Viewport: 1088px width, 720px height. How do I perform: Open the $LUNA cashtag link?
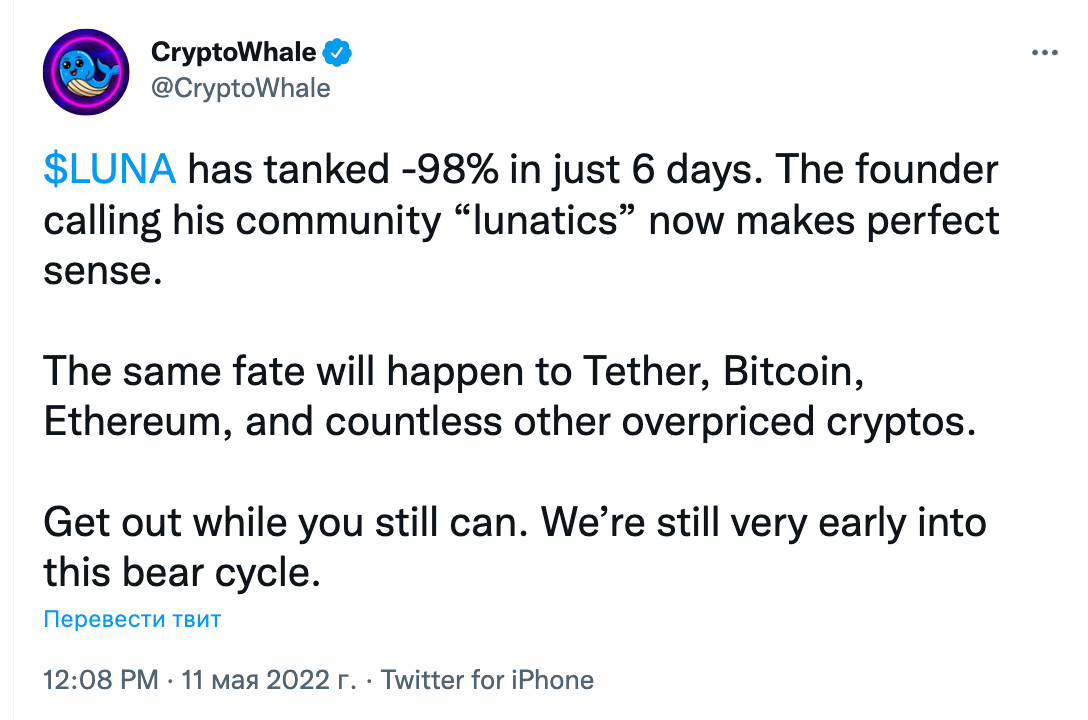[110, 170]
